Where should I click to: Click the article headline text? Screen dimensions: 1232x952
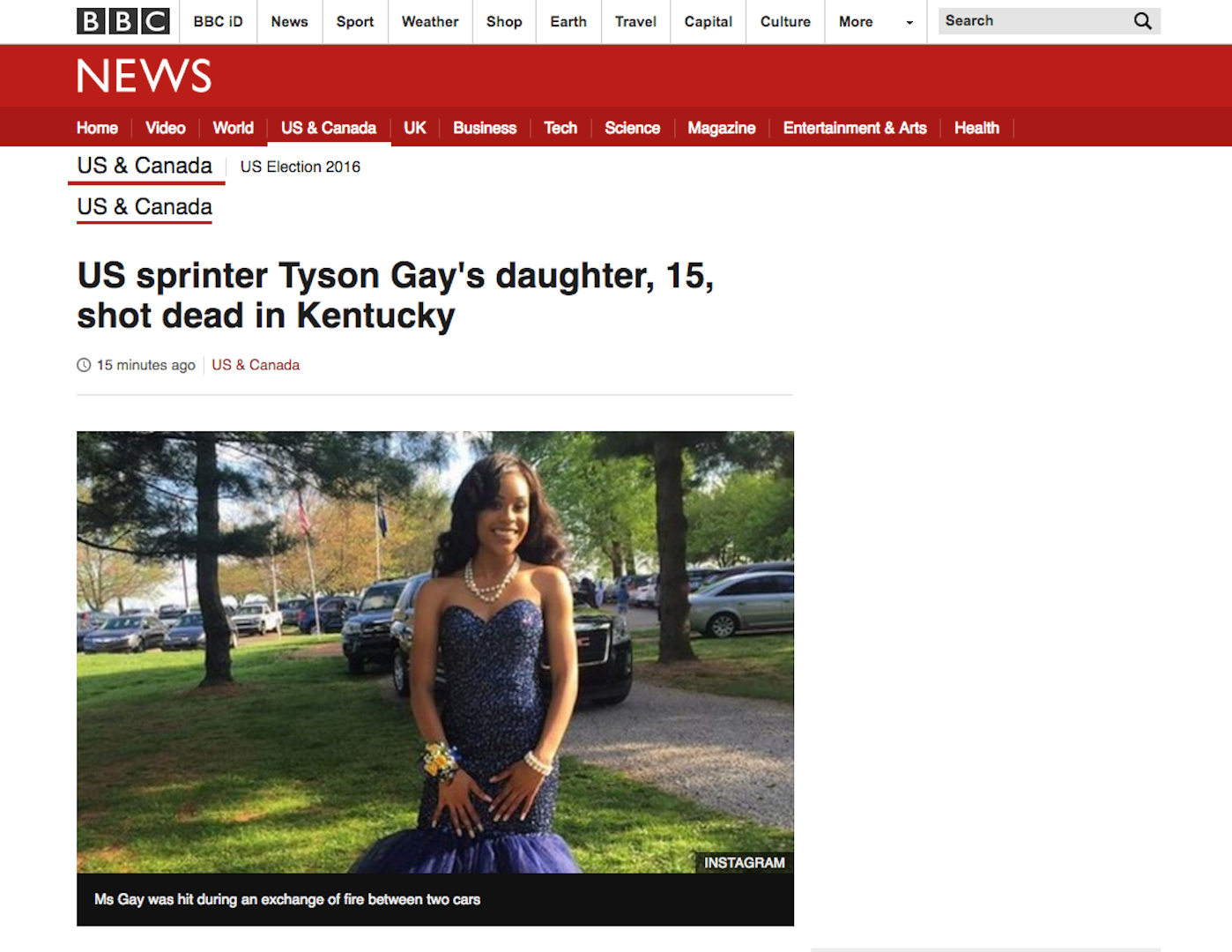tap(395, 295)
